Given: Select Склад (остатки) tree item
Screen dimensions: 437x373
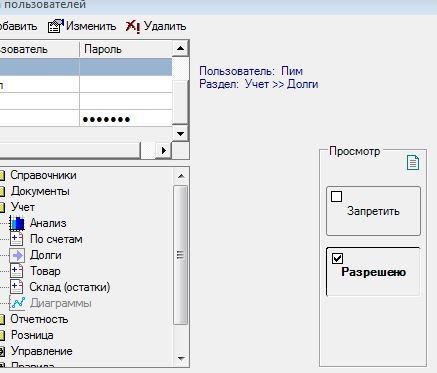Looking at the screenshot, I should point(70,287).
